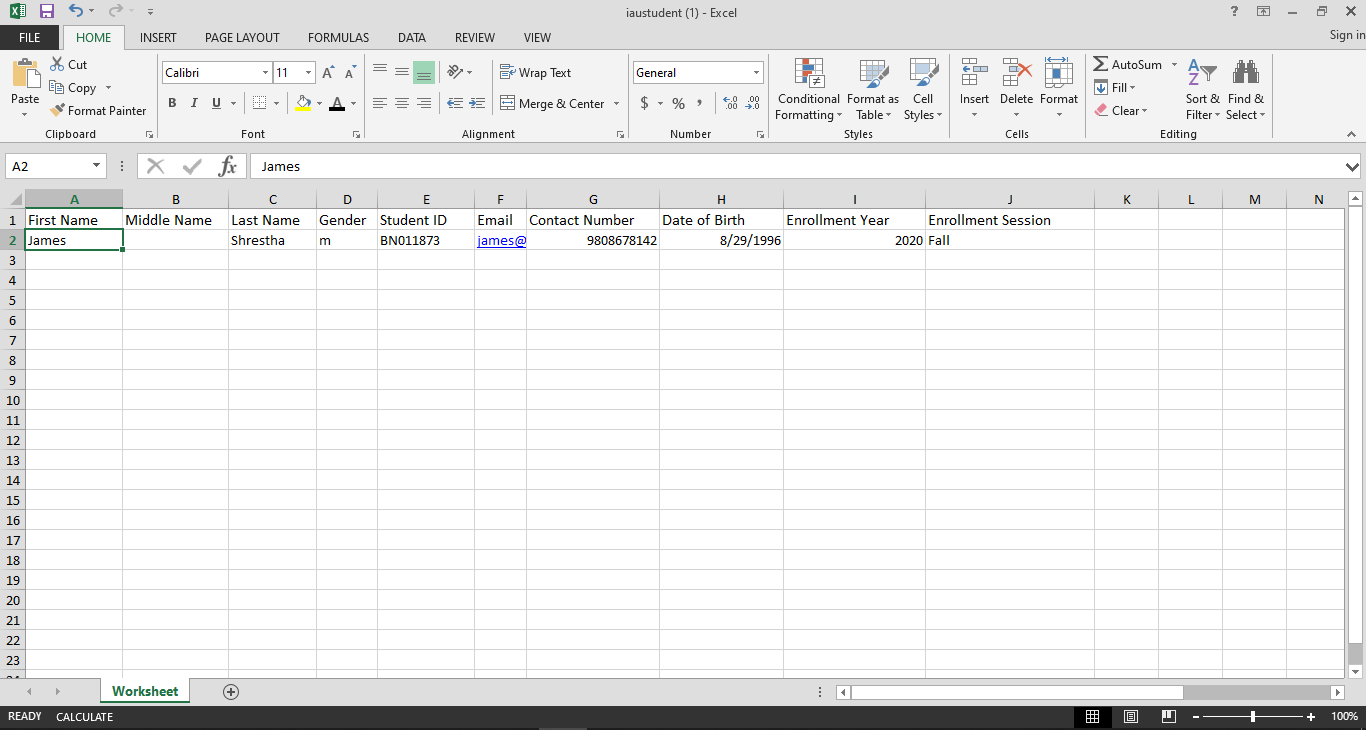Align text right in cell
The width and height of the screenshot is (1366, 730).
pos(424,103)
